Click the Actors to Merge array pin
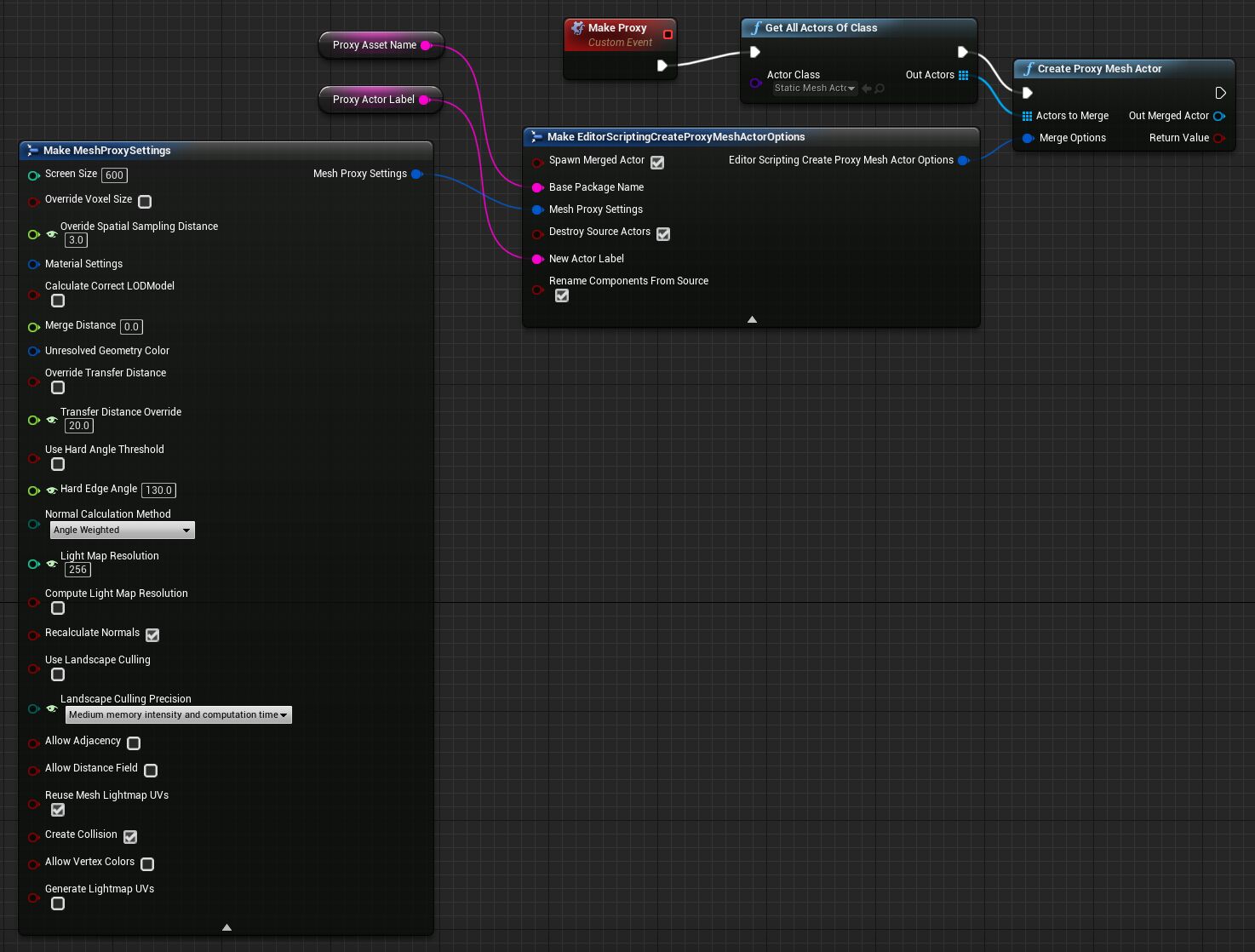1255x952 pixels. point(1027,116)
